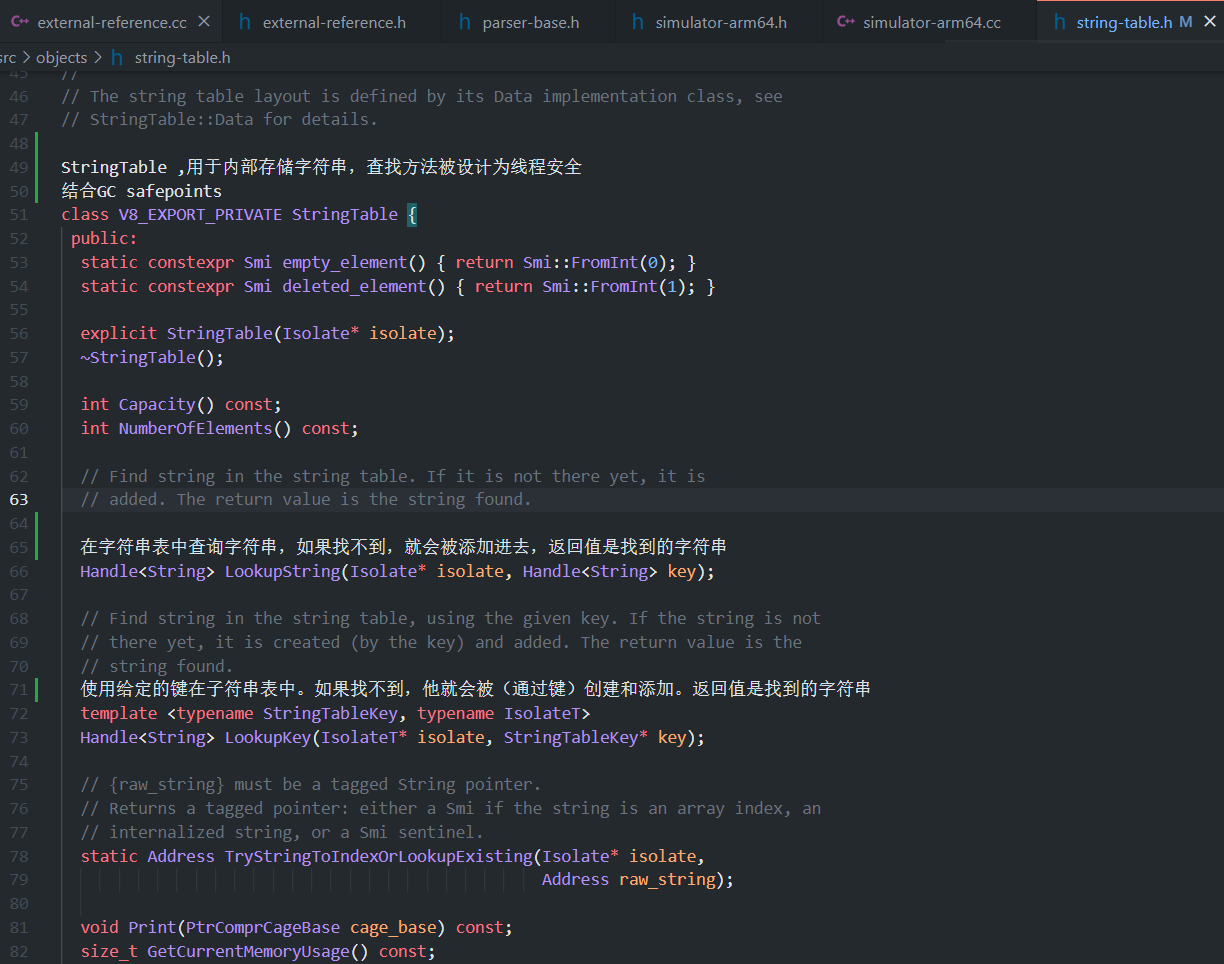The height and width of the screenshot is (964, 1224).
Task: Click the '结合GC safepoints' line
Action: click(x=141, y=191)
